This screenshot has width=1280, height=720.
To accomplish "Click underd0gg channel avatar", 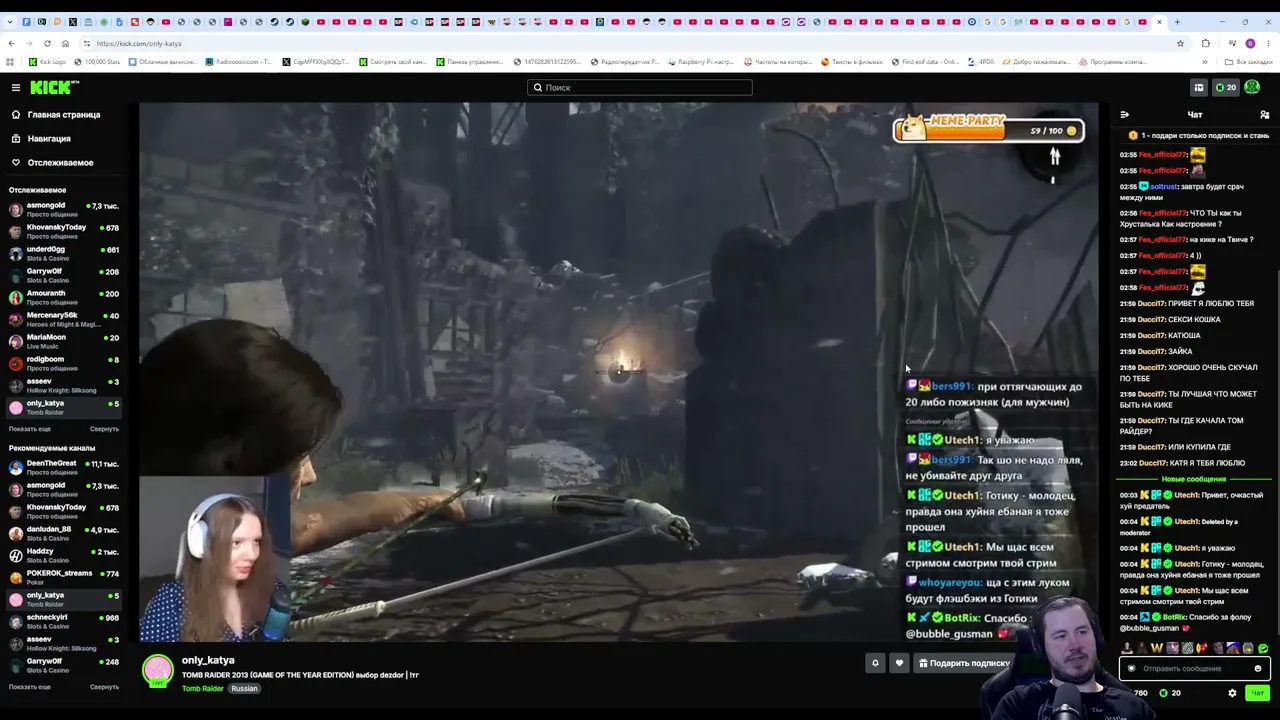I will tap(16, 254).
